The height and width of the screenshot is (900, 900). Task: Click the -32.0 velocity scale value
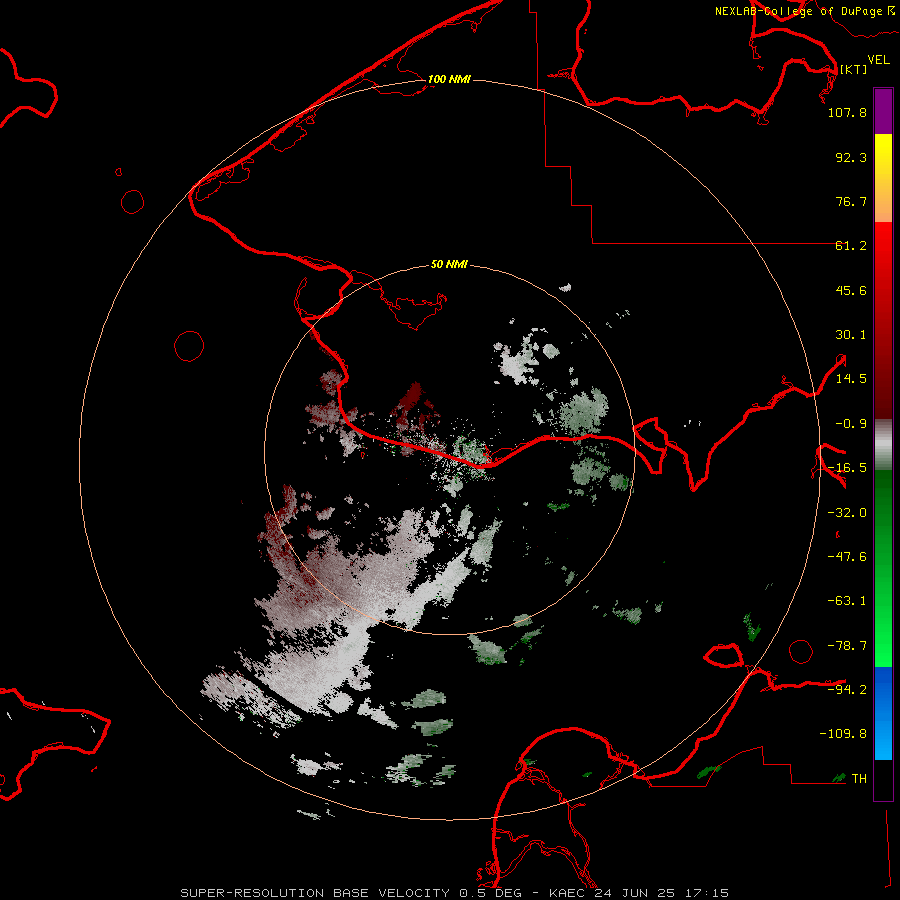click(847, 513)
